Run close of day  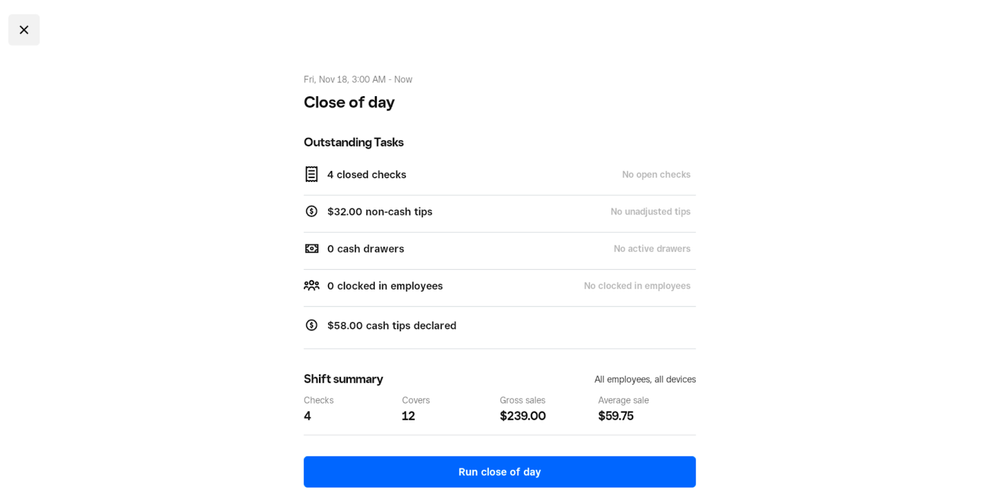pos(499,472)
